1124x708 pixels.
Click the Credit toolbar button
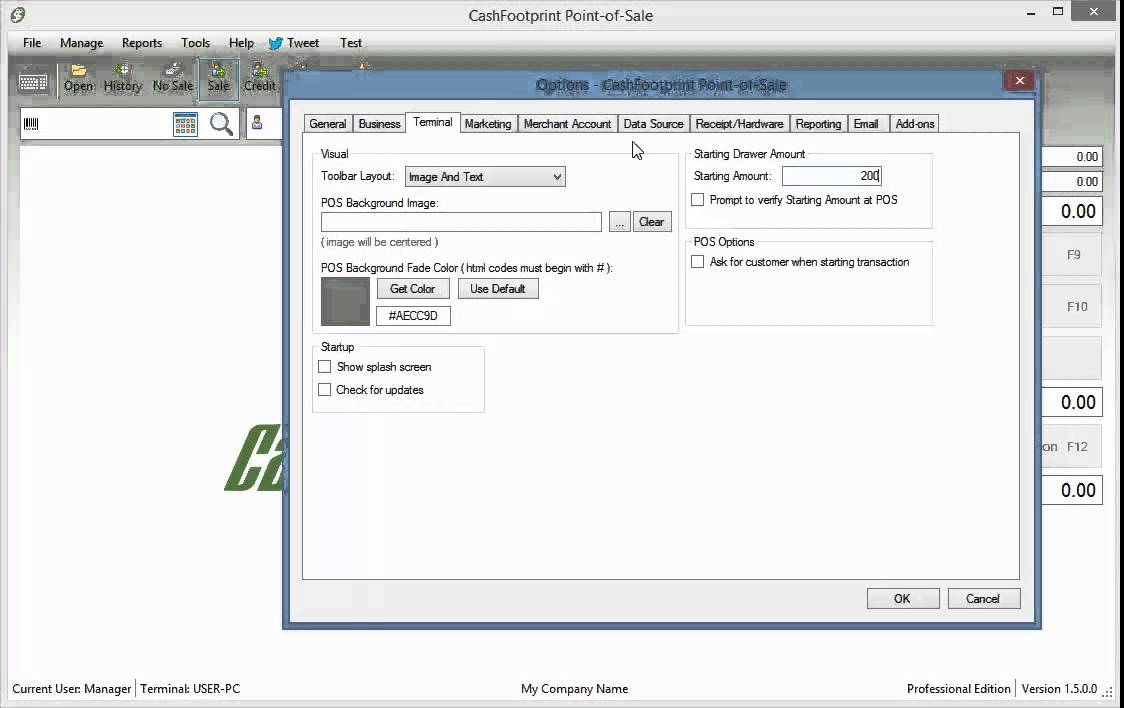[259, 78]
